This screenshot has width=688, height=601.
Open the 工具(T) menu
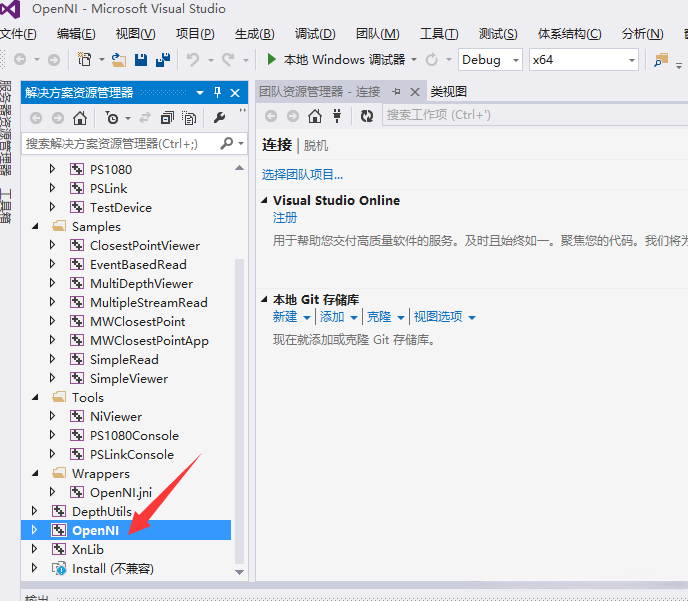439,34
